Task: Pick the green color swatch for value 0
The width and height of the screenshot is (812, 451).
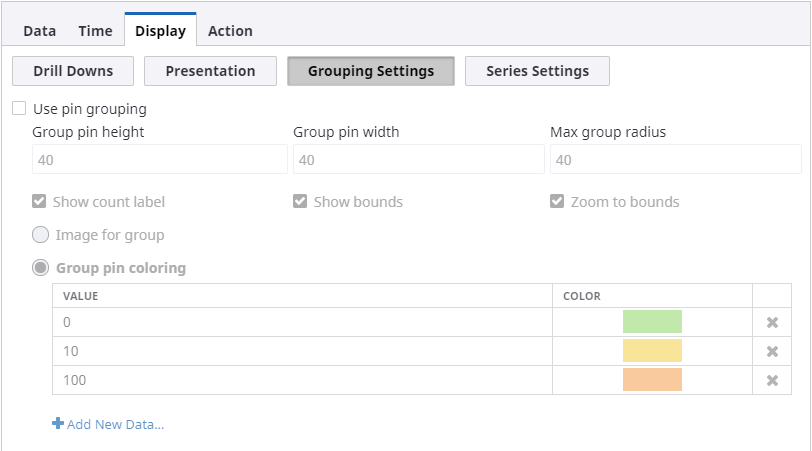Action: pos(652,322)
